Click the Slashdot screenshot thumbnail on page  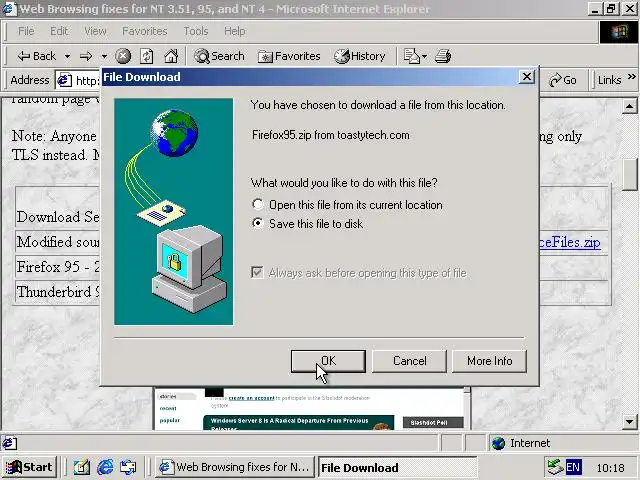point(312,409)
